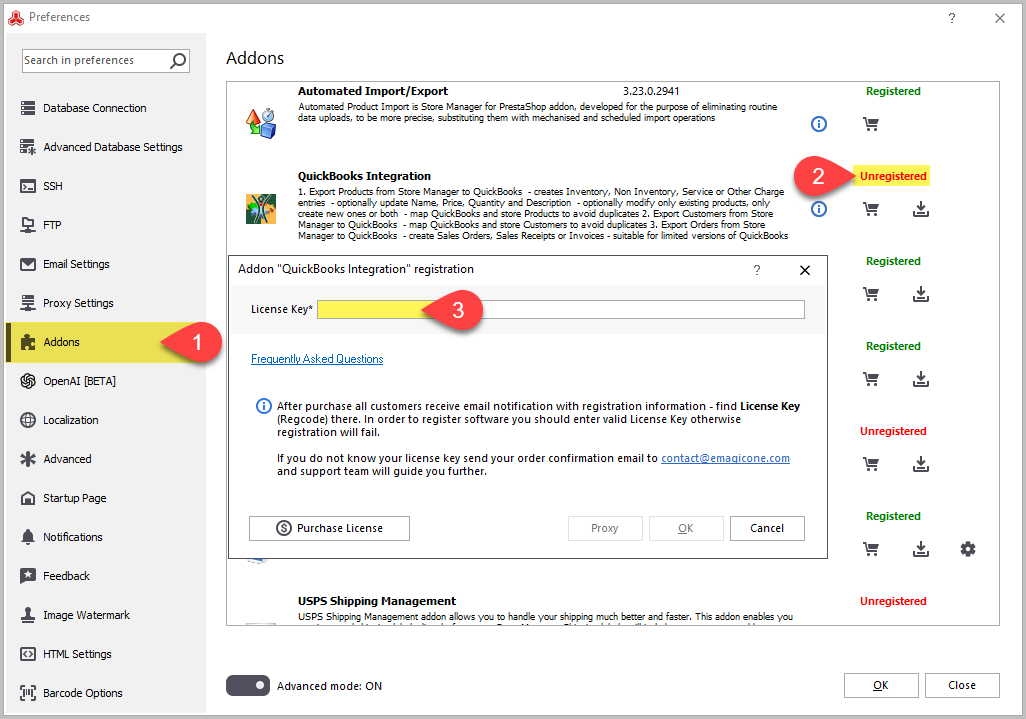The image size is (1026, 719).
Task: Click the Unregistered status of USPS Shipping Management
Action: coord(893,601)
